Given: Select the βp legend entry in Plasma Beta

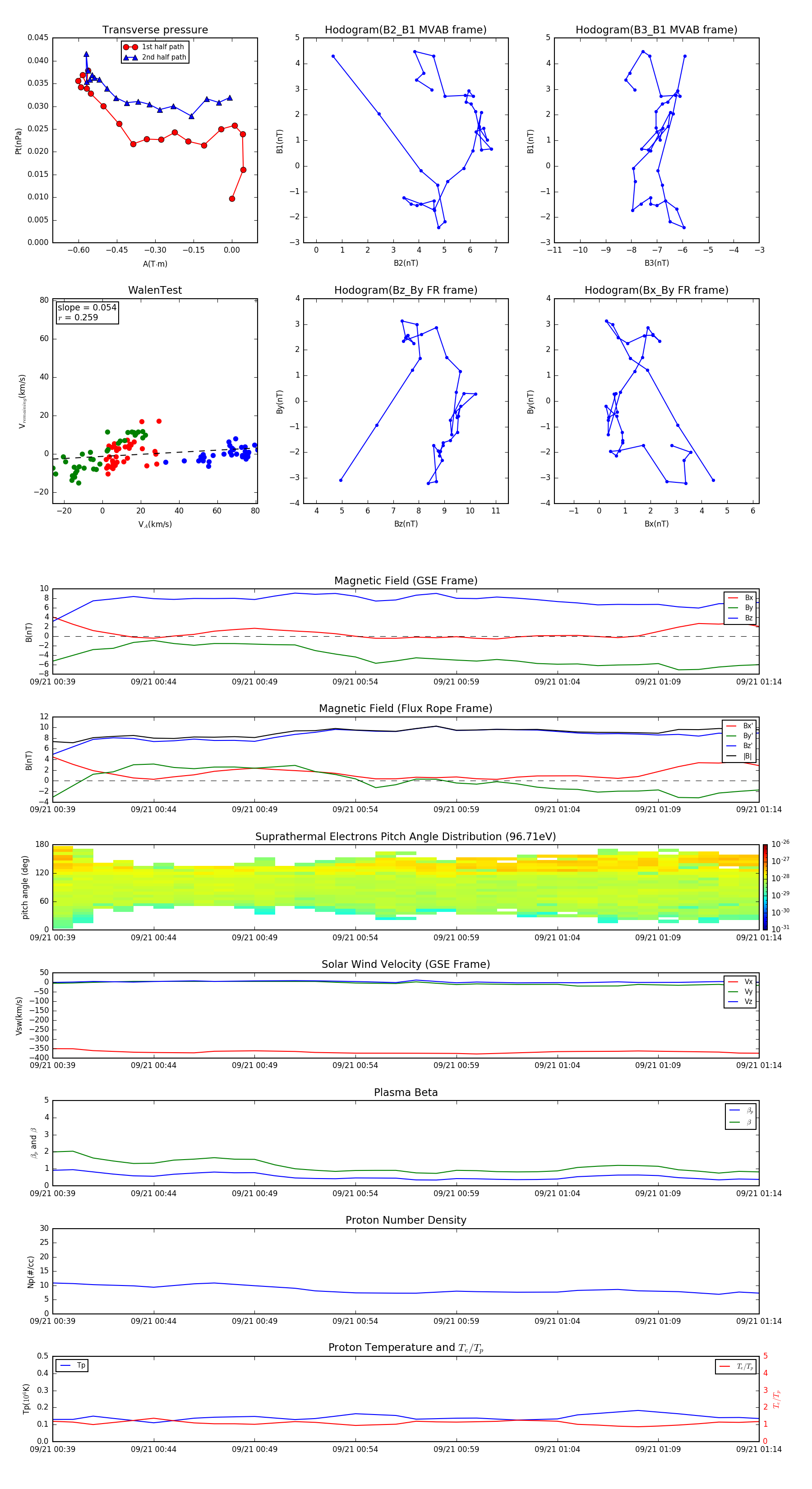Looking at the screenshot, I should coord(741,1110).
